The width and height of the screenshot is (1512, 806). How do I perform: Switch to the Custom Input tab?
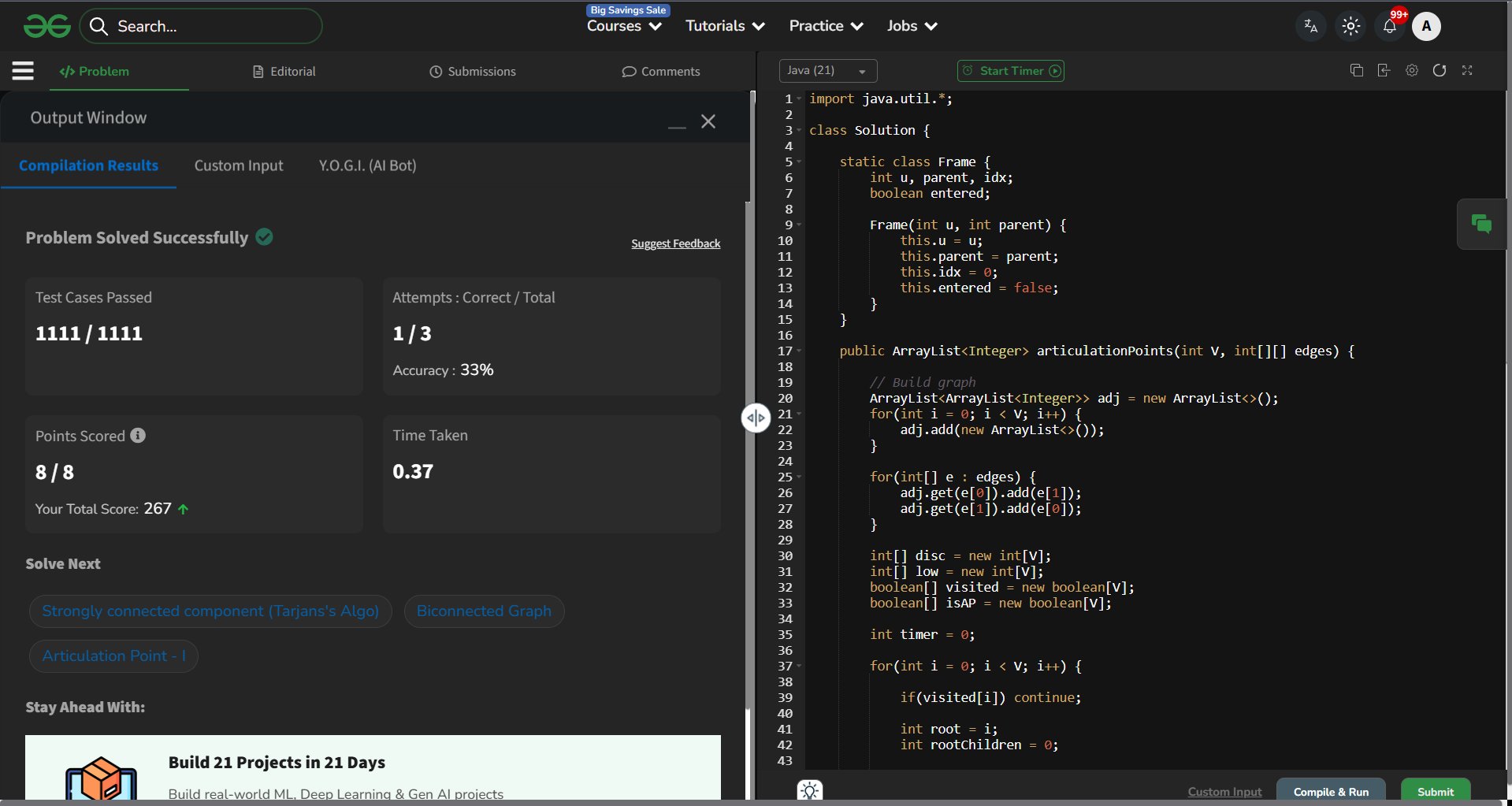tap(239, 165)
